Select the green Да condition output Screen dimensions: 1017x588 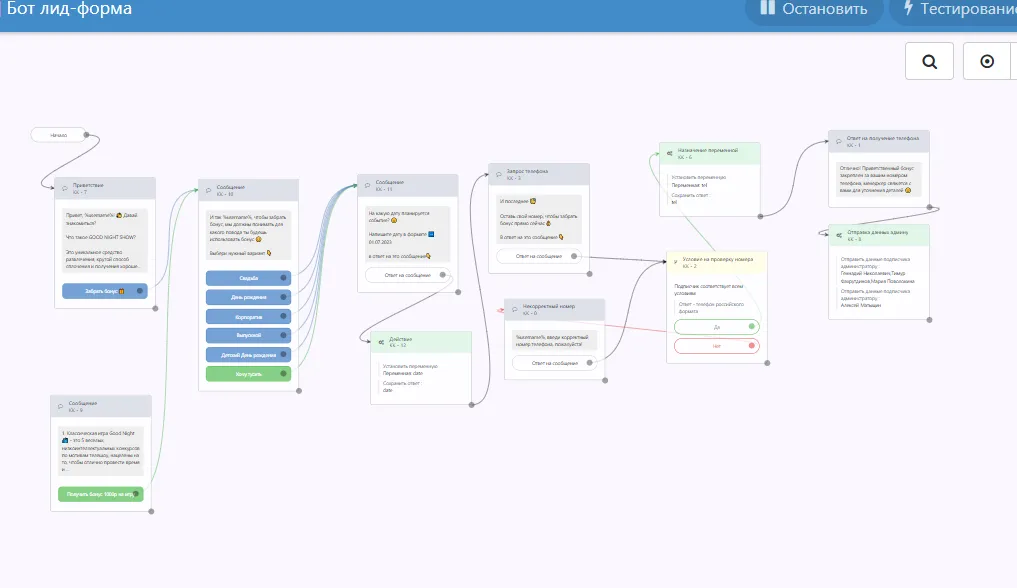(716, 327)
